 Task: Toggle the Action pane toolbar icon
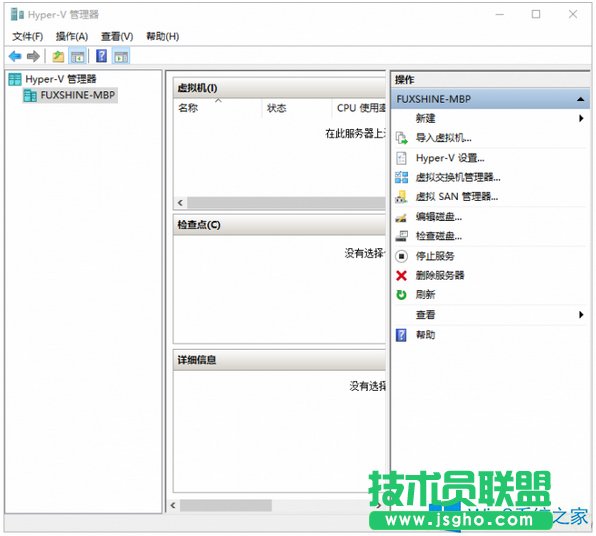(x=121, y=57)
